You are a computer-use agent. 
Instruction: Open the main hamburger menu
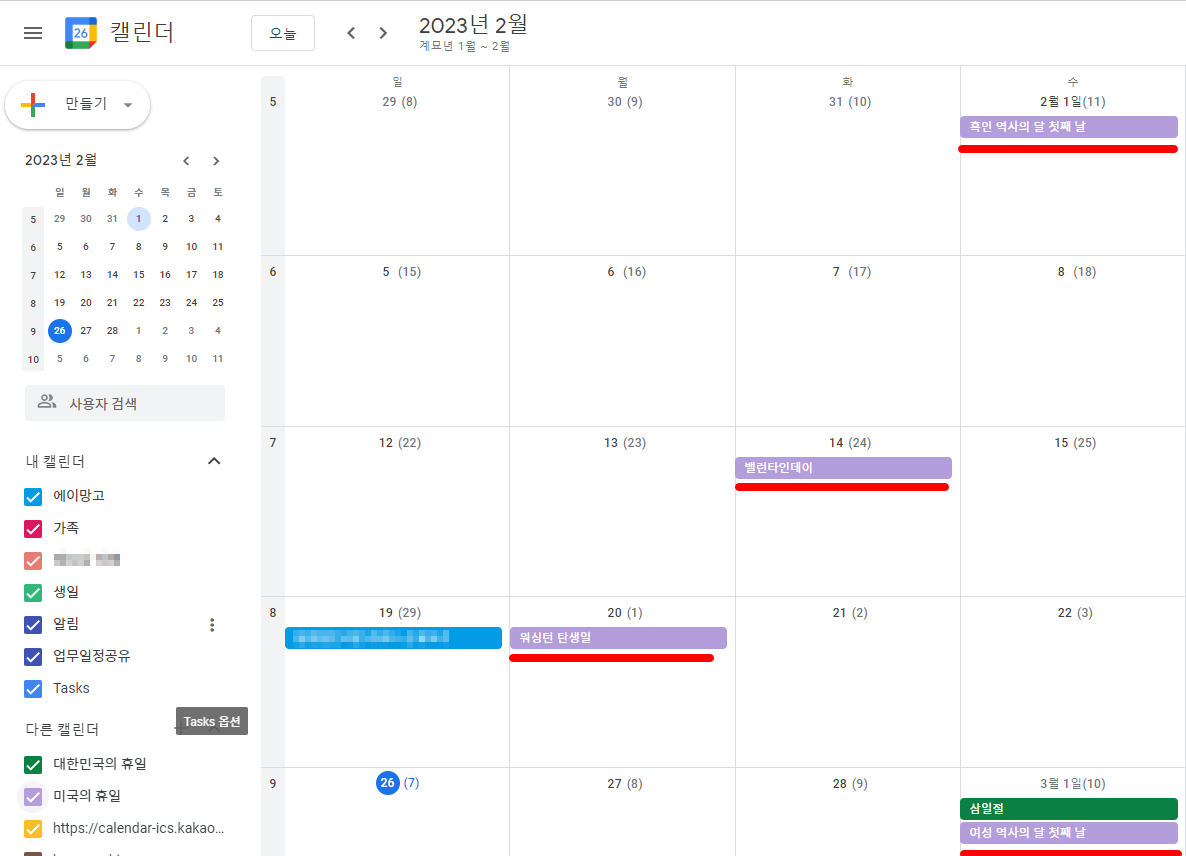pyautogui.click(x=32, y=32)
